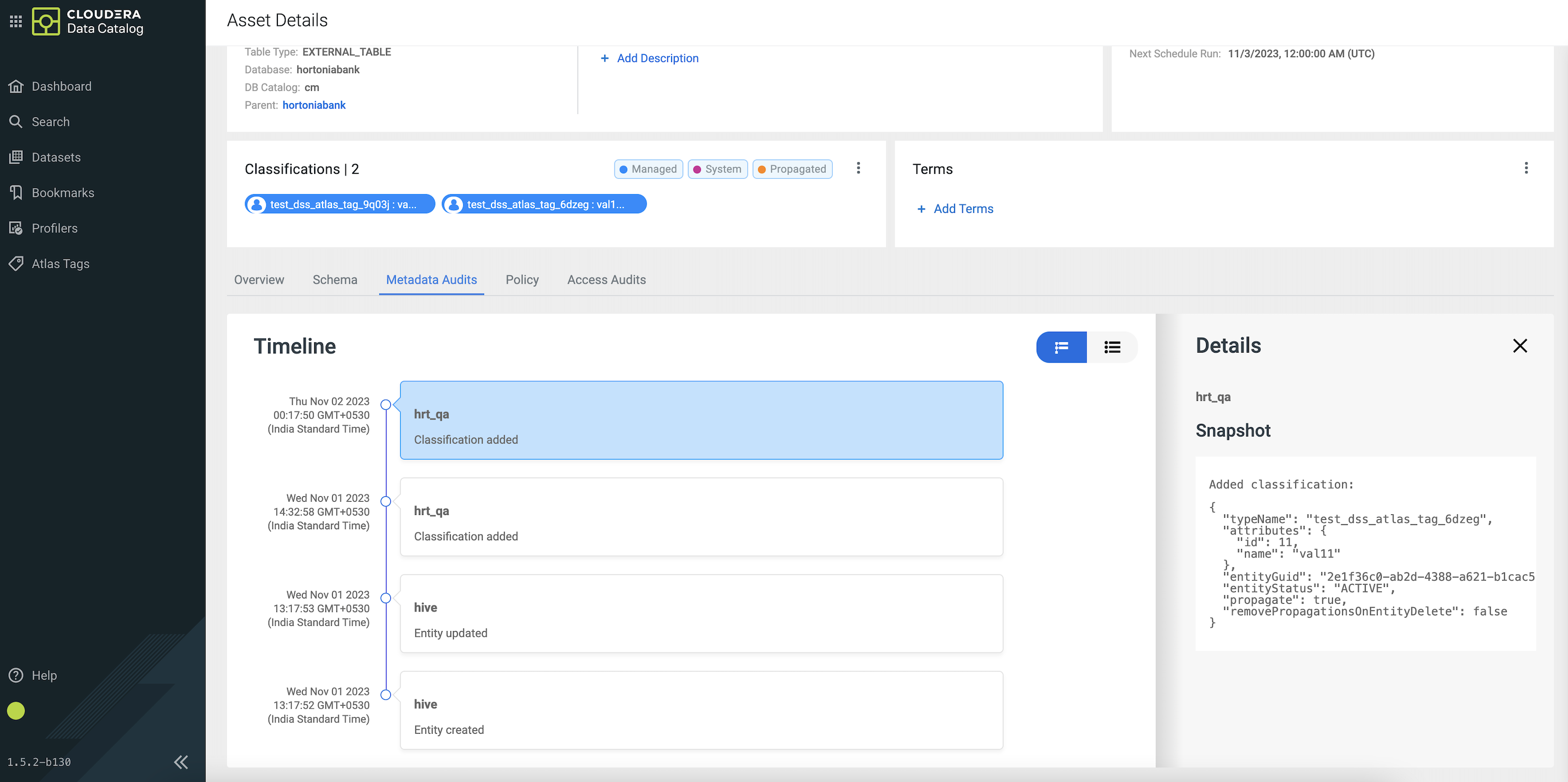Open the Profilers sidebar icon

(x=16, y=228)
